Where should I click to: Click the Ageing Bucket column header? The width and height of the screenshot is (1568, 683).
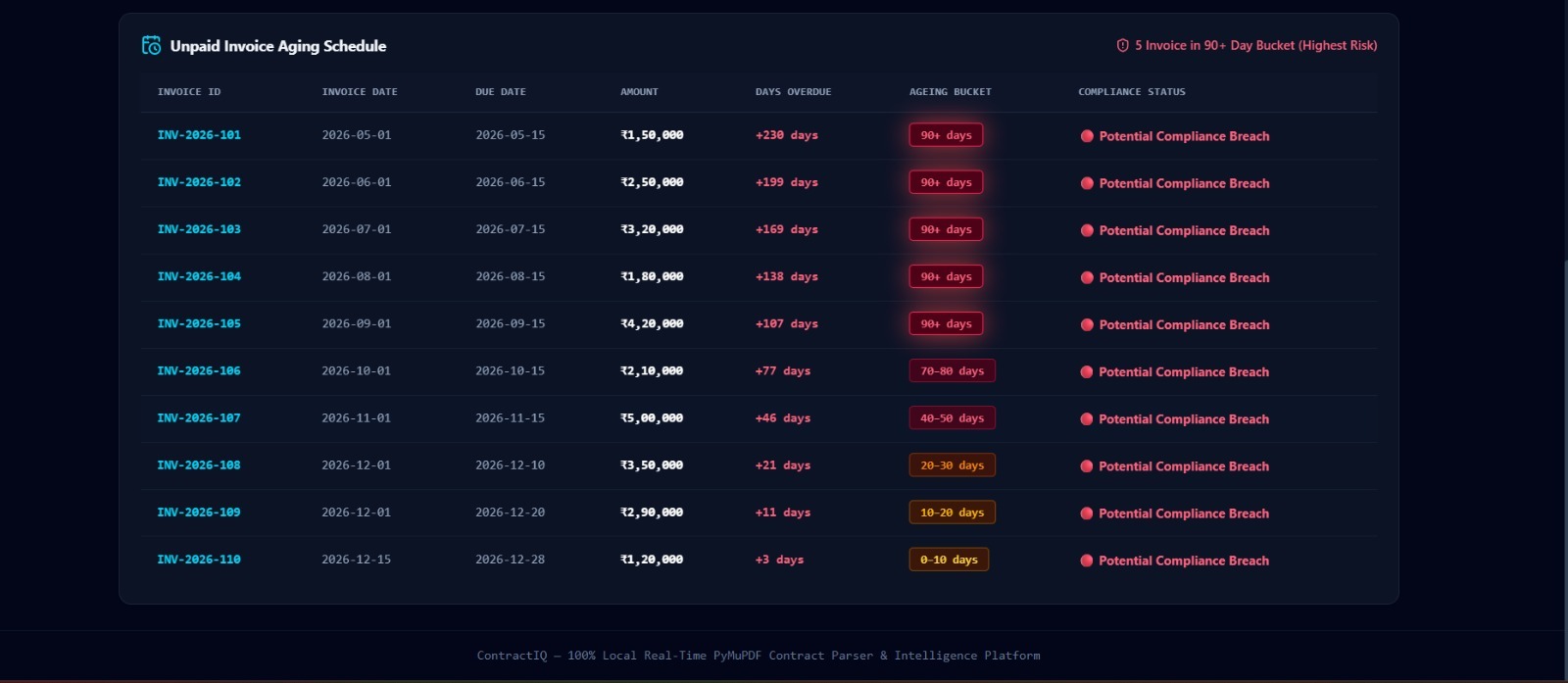[x=951, y=92]
